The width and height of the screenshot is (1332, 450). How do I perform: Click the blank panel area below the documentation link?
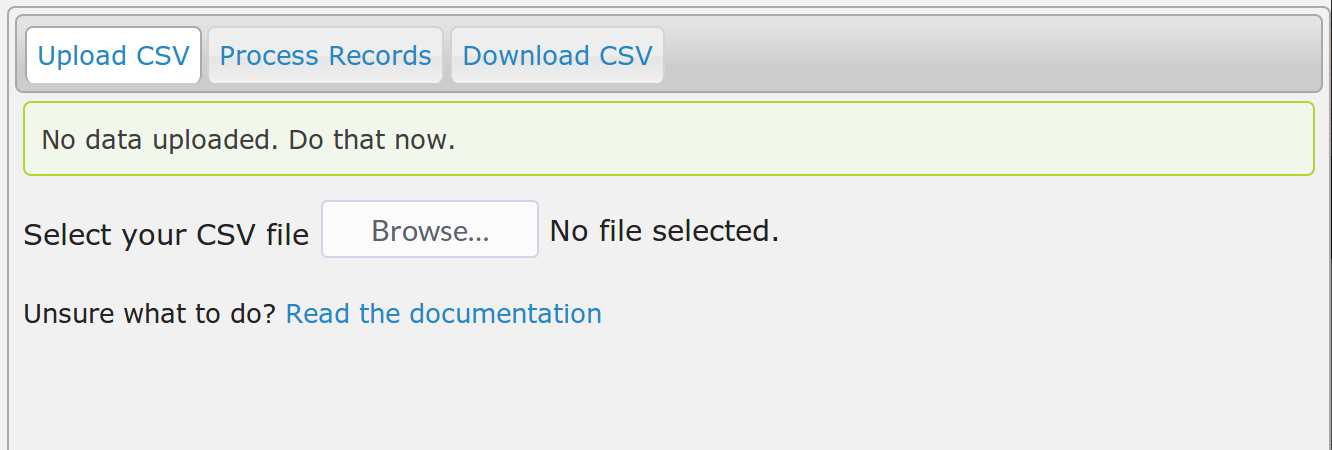tap(668, 390)
